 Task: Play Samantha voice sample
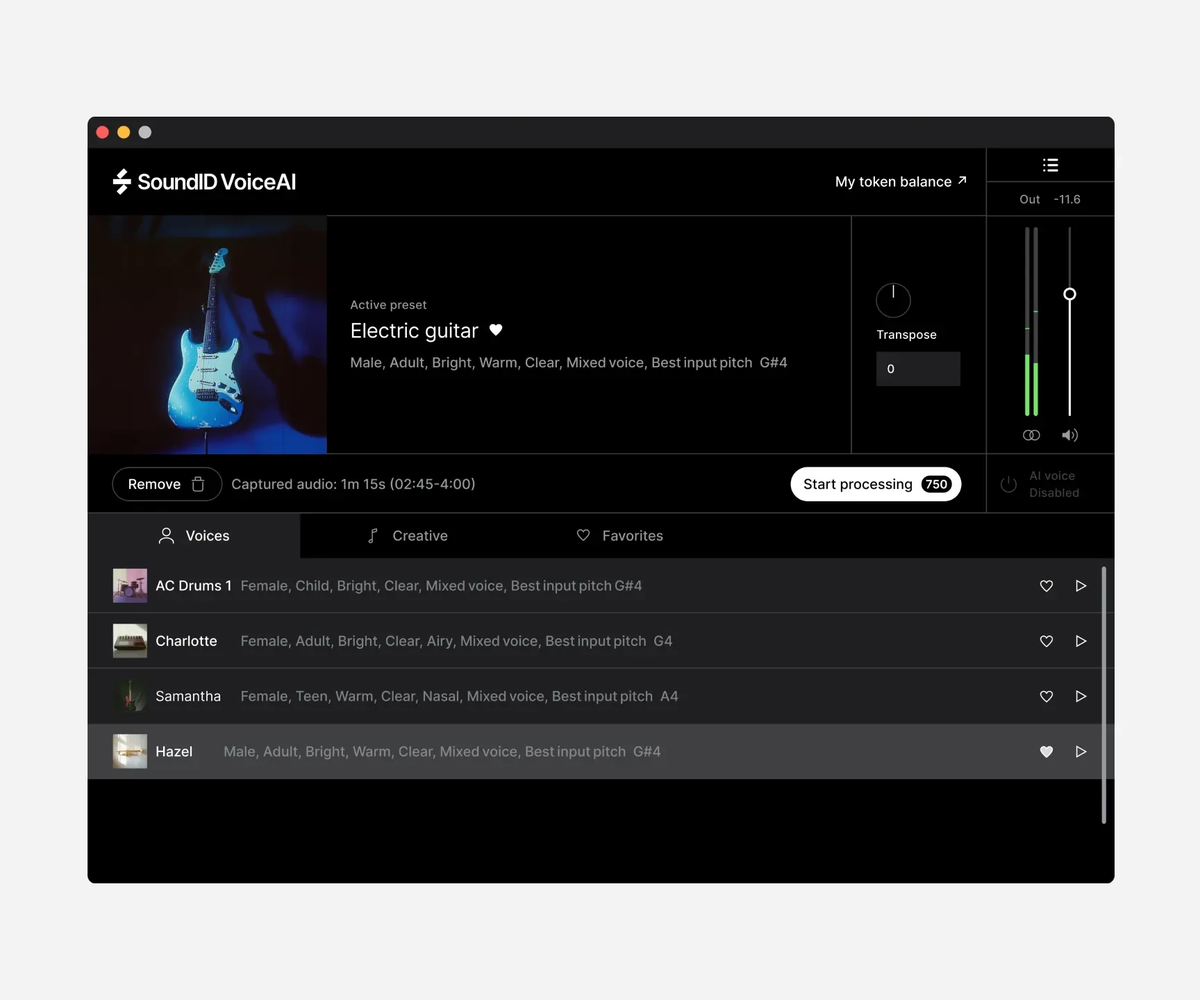click(1081, 696)
